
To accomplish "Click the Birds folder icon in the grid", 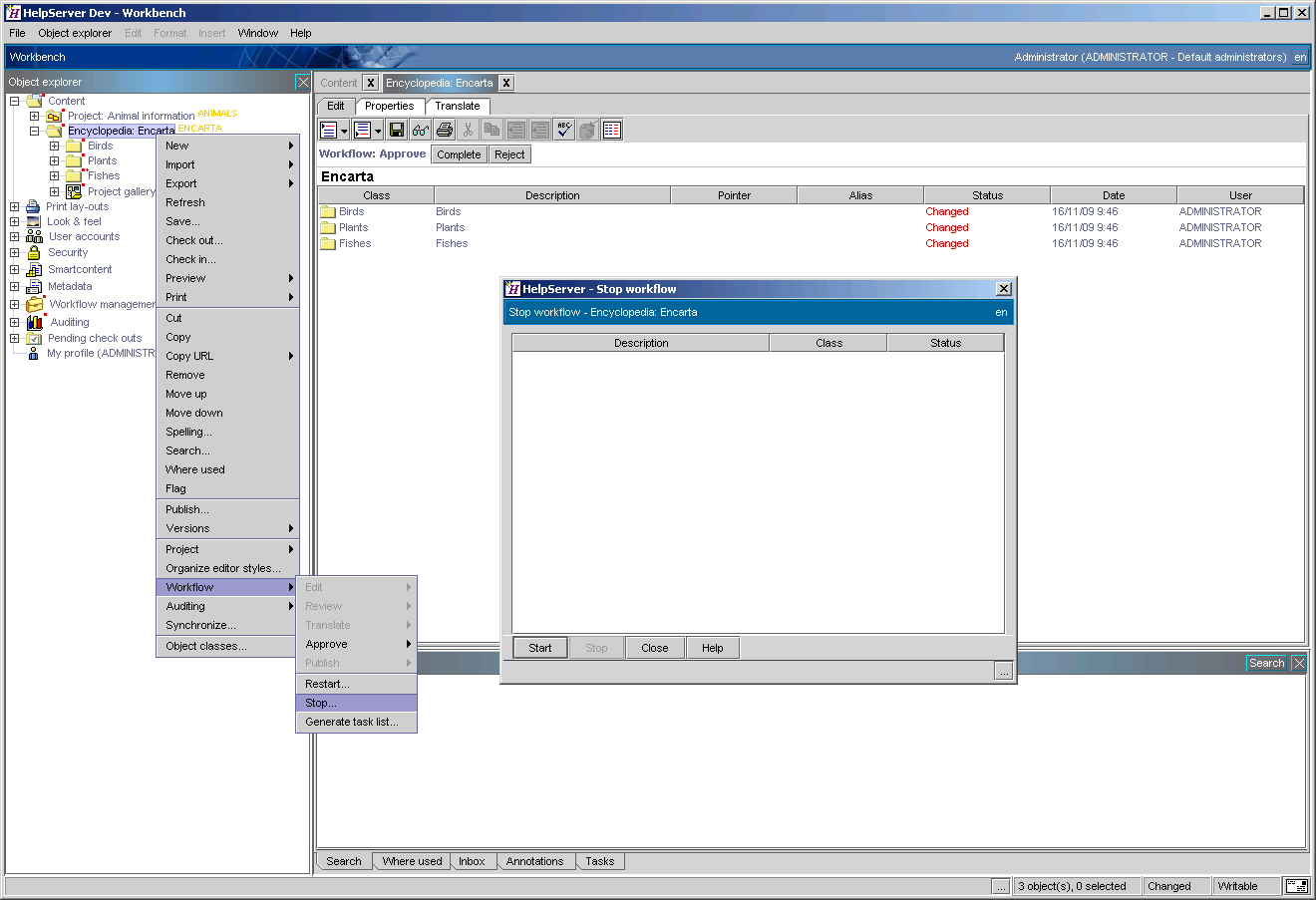I will (x=330, y=210).
